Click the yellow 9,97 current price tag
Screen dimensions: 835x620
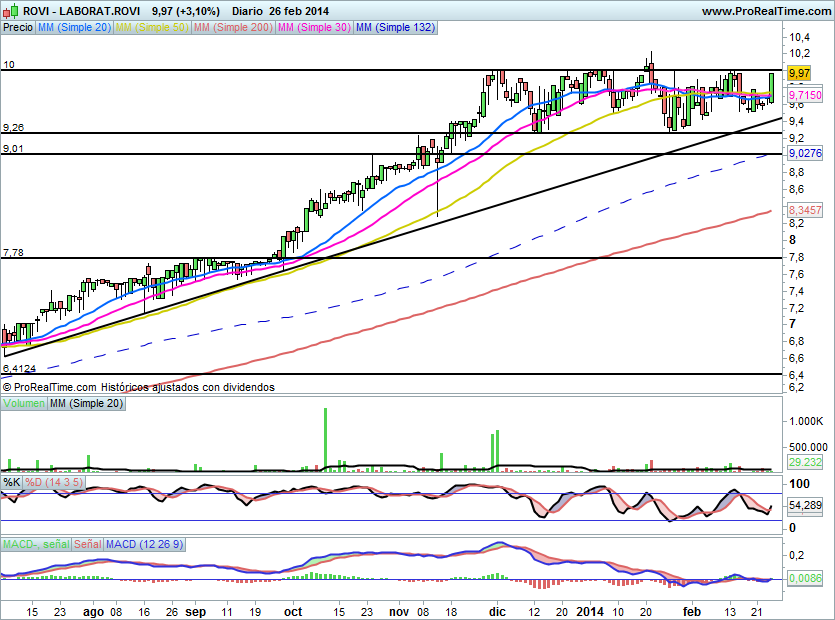coord(798,73)
